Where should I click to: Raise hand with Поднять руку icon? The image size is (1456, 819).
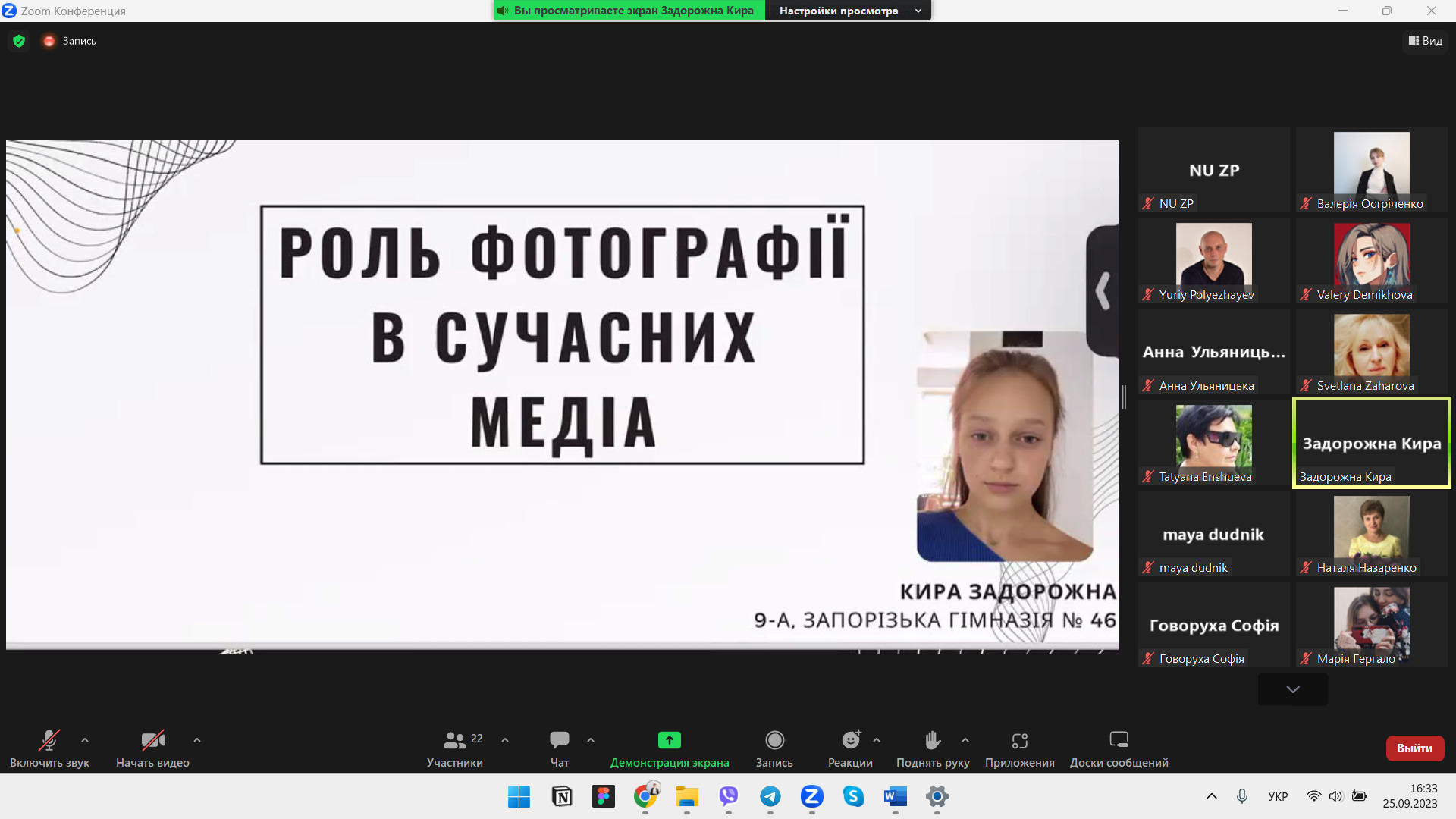click(x=933, y=740)
